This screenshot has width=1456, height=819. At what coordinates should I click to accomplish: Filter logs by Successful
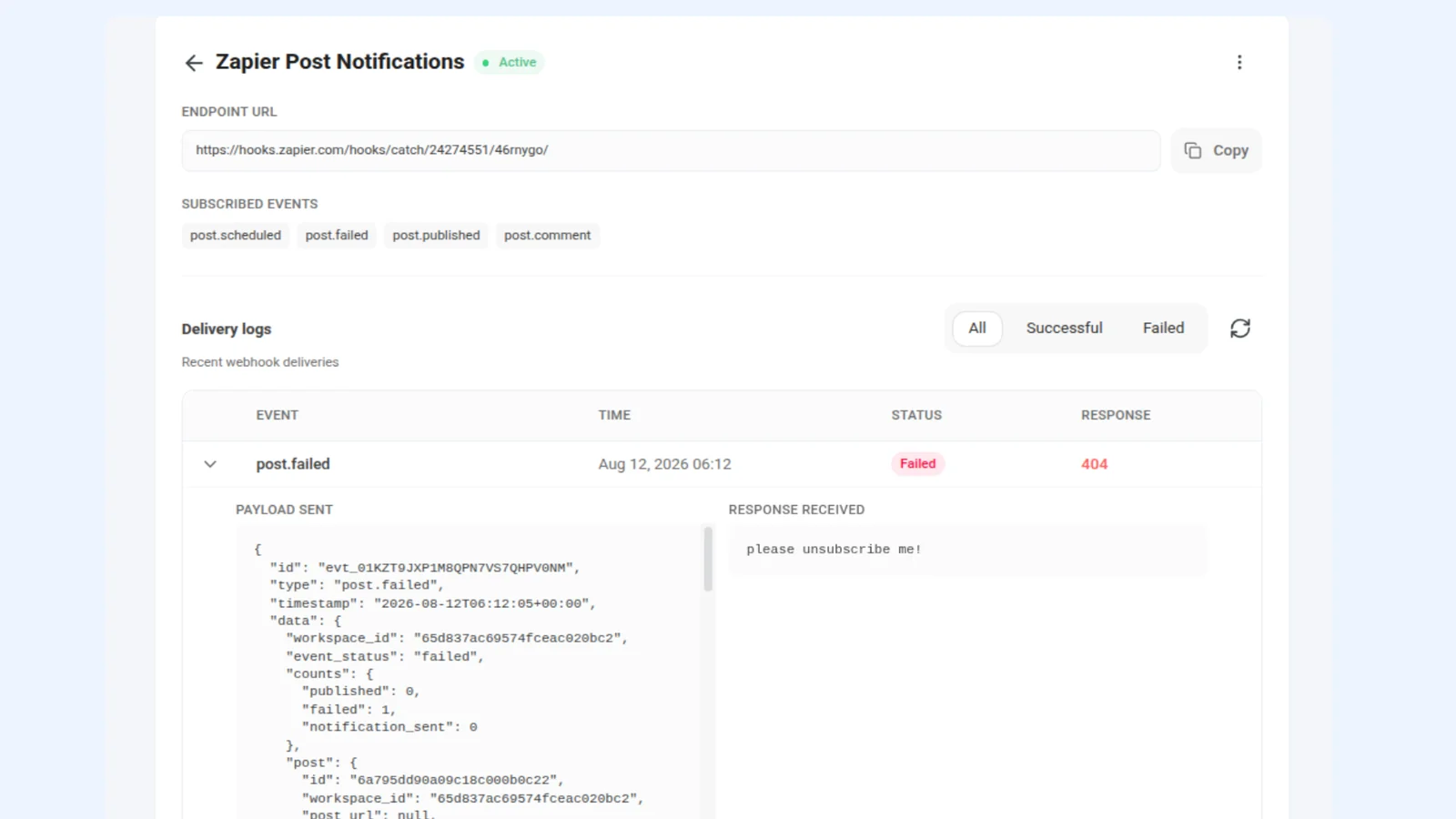[x=1064, y=329]
